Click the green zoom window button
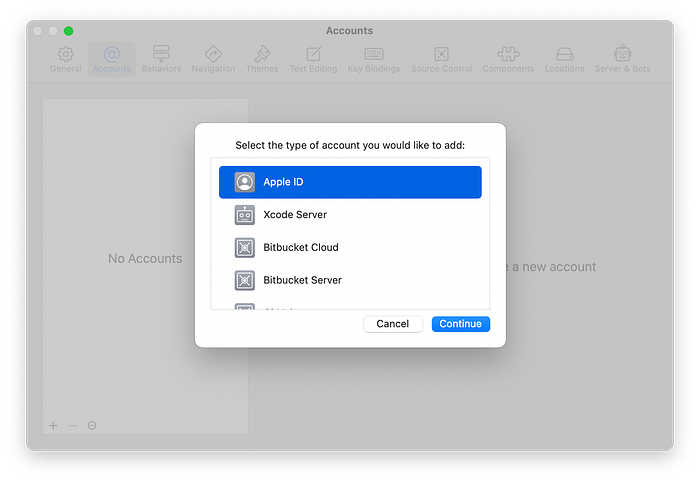This screenshot has height=483, width=700. [68, 31]
